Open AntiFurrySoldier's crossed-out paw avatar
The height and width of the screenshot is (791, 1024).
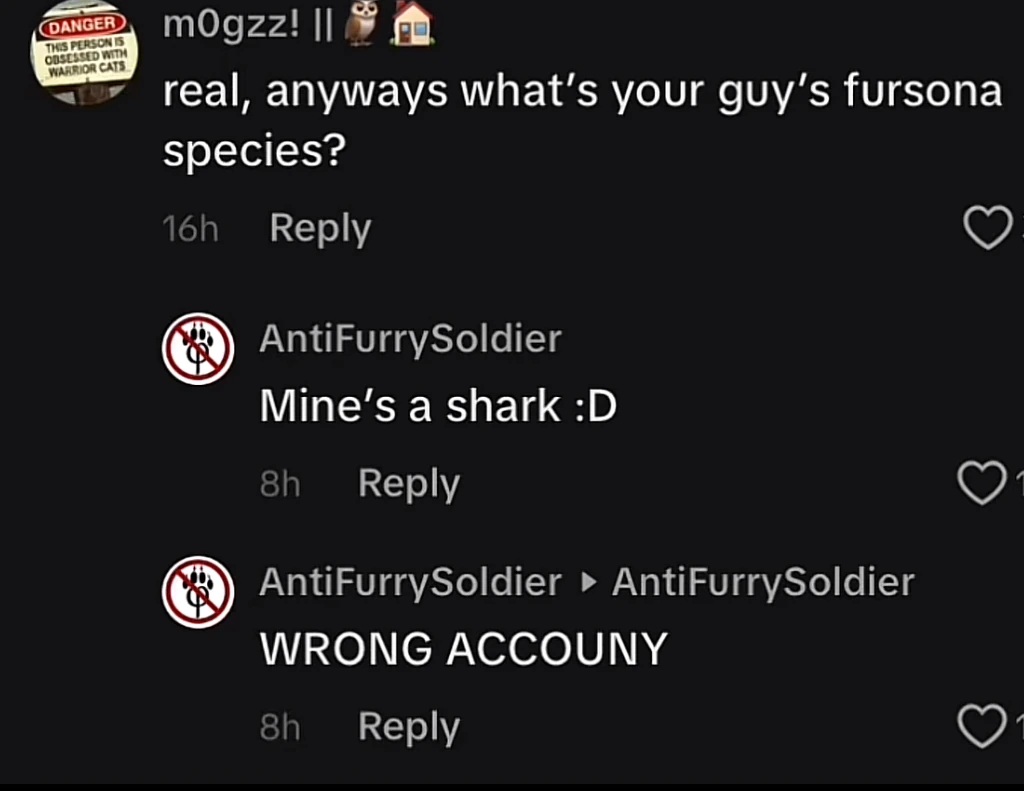[198, 349]
